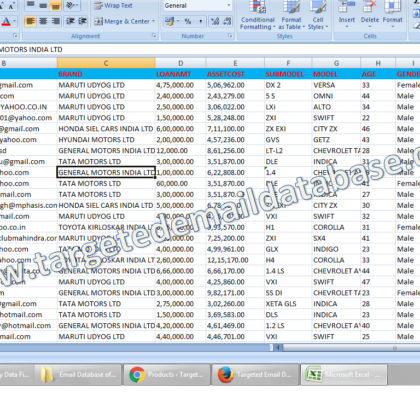The image size is (420, 420).
Task: Open Font group dialog launcher
Action: [15, 35]
